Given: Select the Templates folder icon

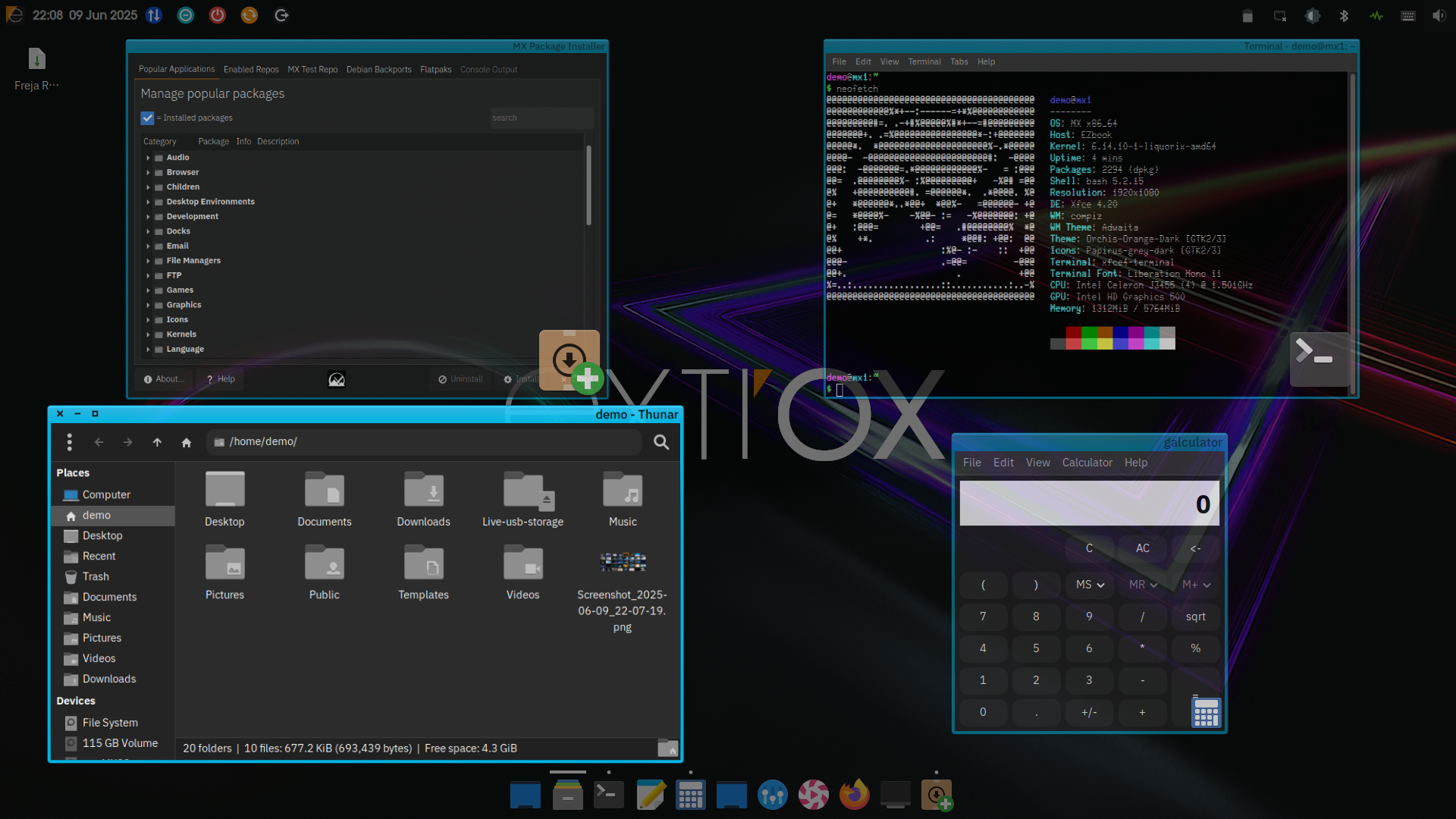Looking at the screenshot, I should [x=424, y=563].
